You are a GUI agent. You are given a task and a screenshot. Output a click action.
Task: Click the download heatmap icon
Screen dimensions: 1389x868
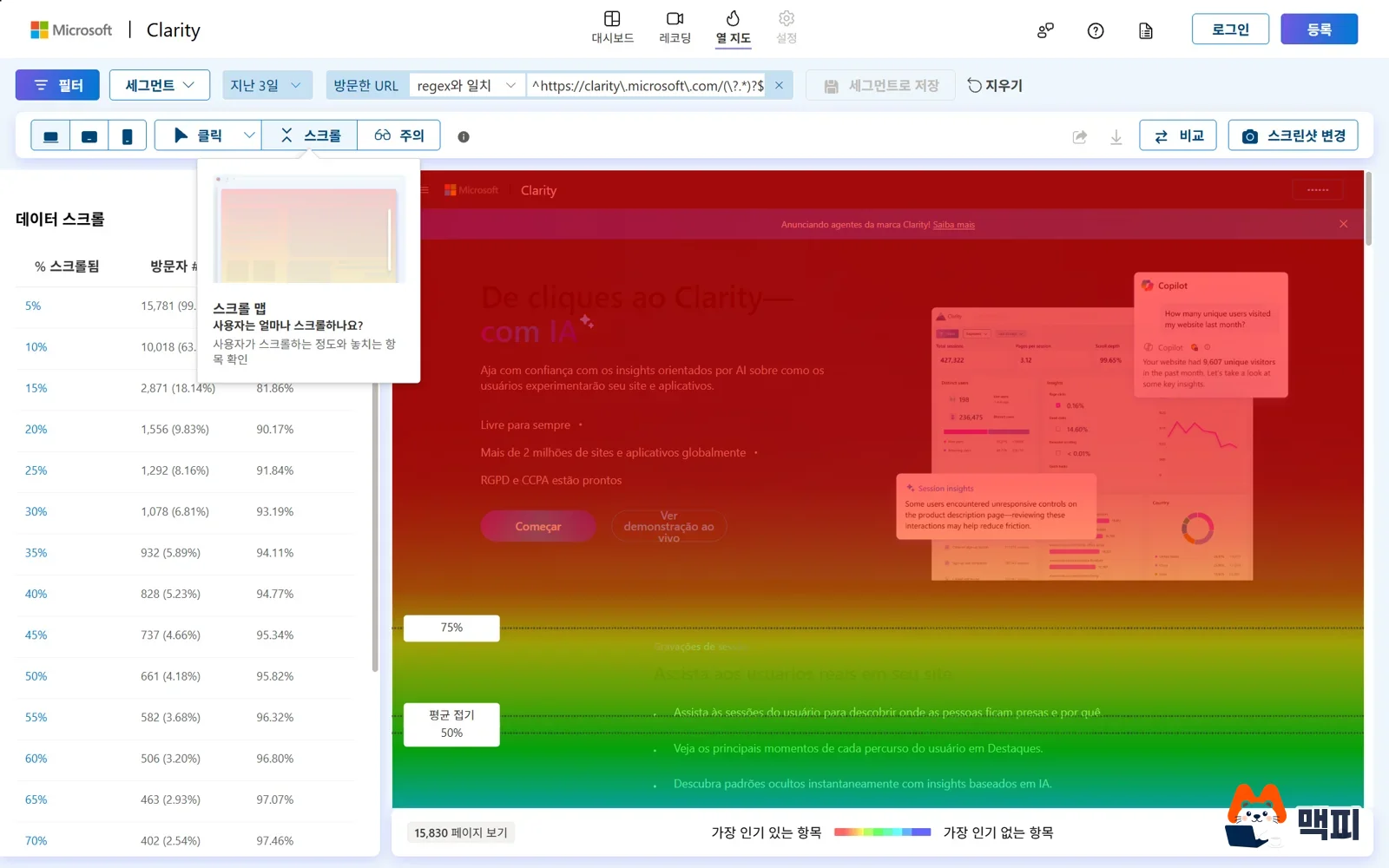tap(1116, 136)
